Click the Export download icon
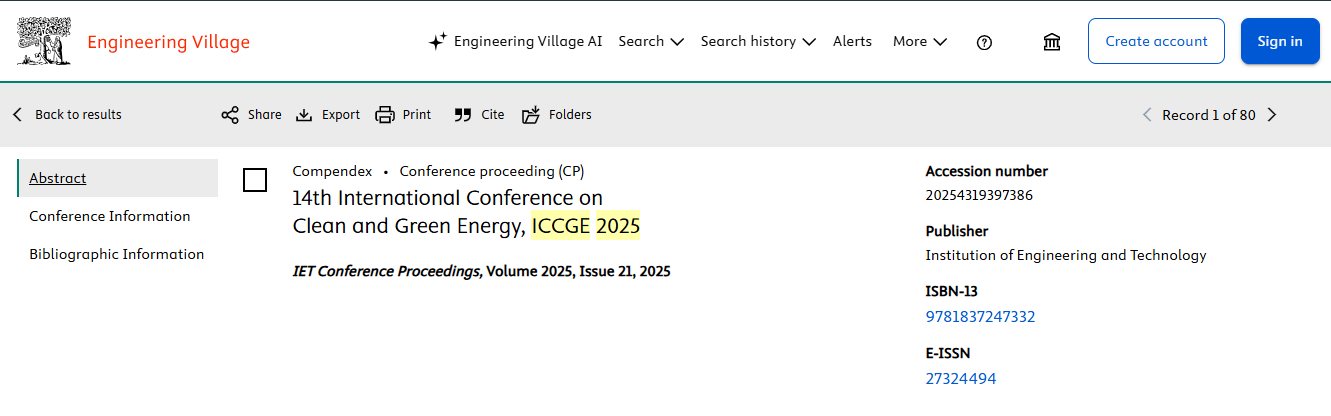 coord(305,115)
